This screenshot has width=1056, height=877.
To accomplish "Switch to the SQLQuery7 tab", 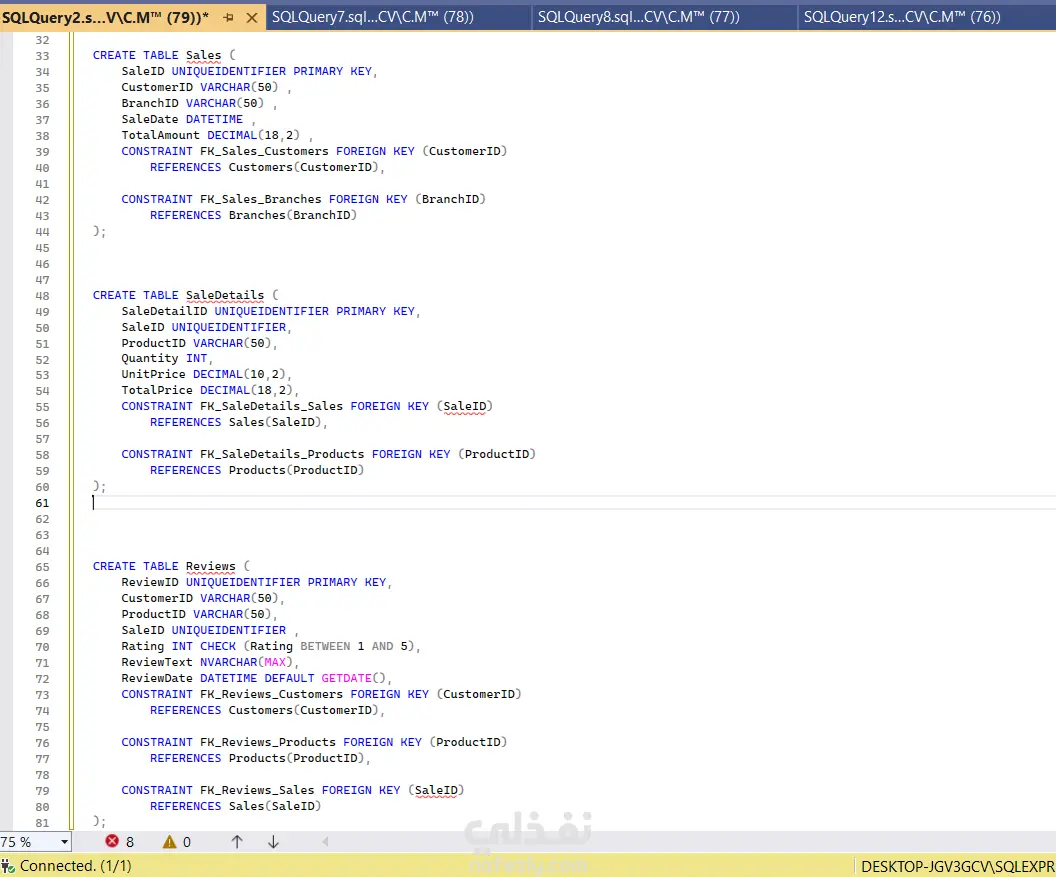I will tap(372, 17).
